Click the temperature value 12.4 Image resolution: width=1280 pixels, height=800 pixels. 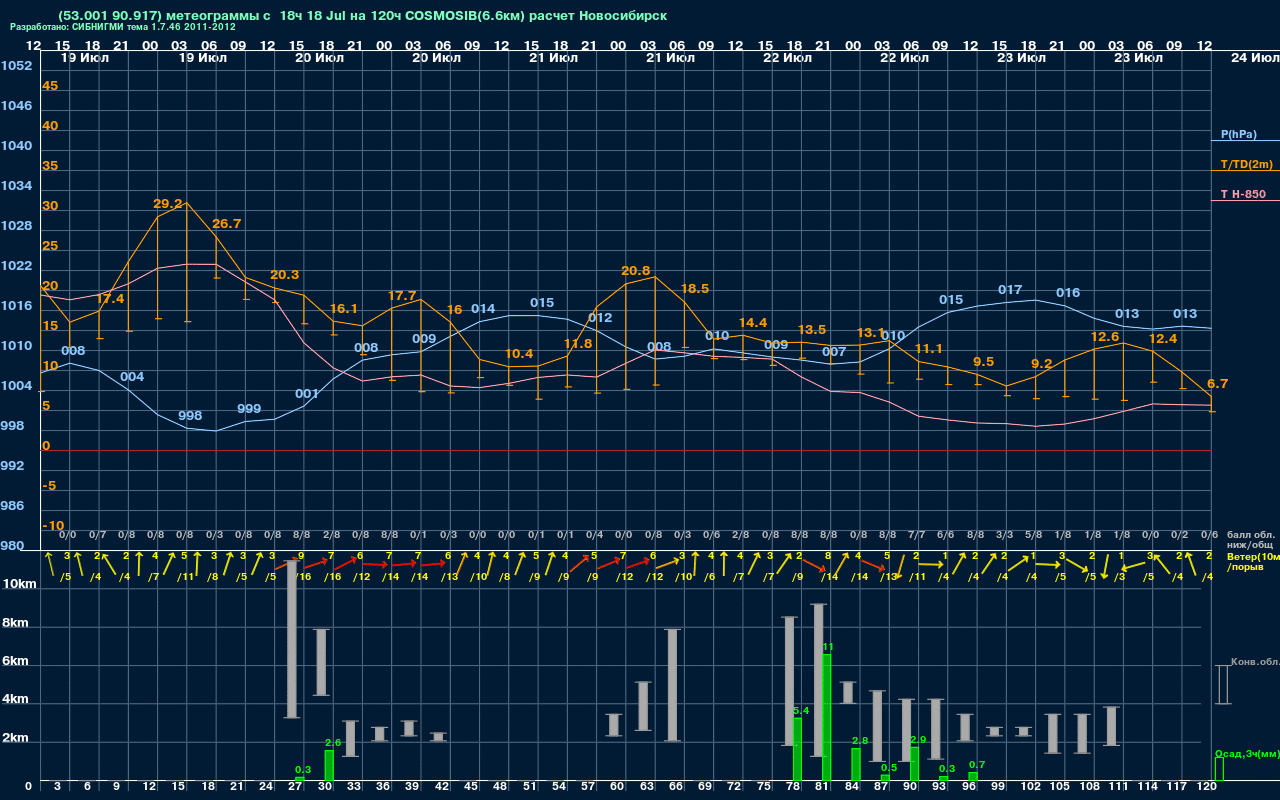(1163, 340)
